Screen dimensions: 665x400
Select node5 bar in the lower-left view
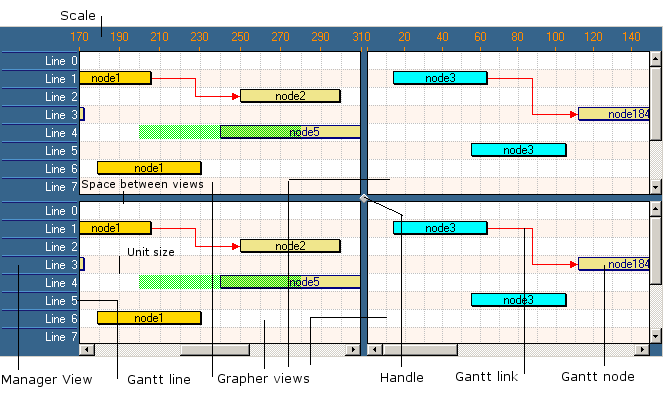pos(290,282)
